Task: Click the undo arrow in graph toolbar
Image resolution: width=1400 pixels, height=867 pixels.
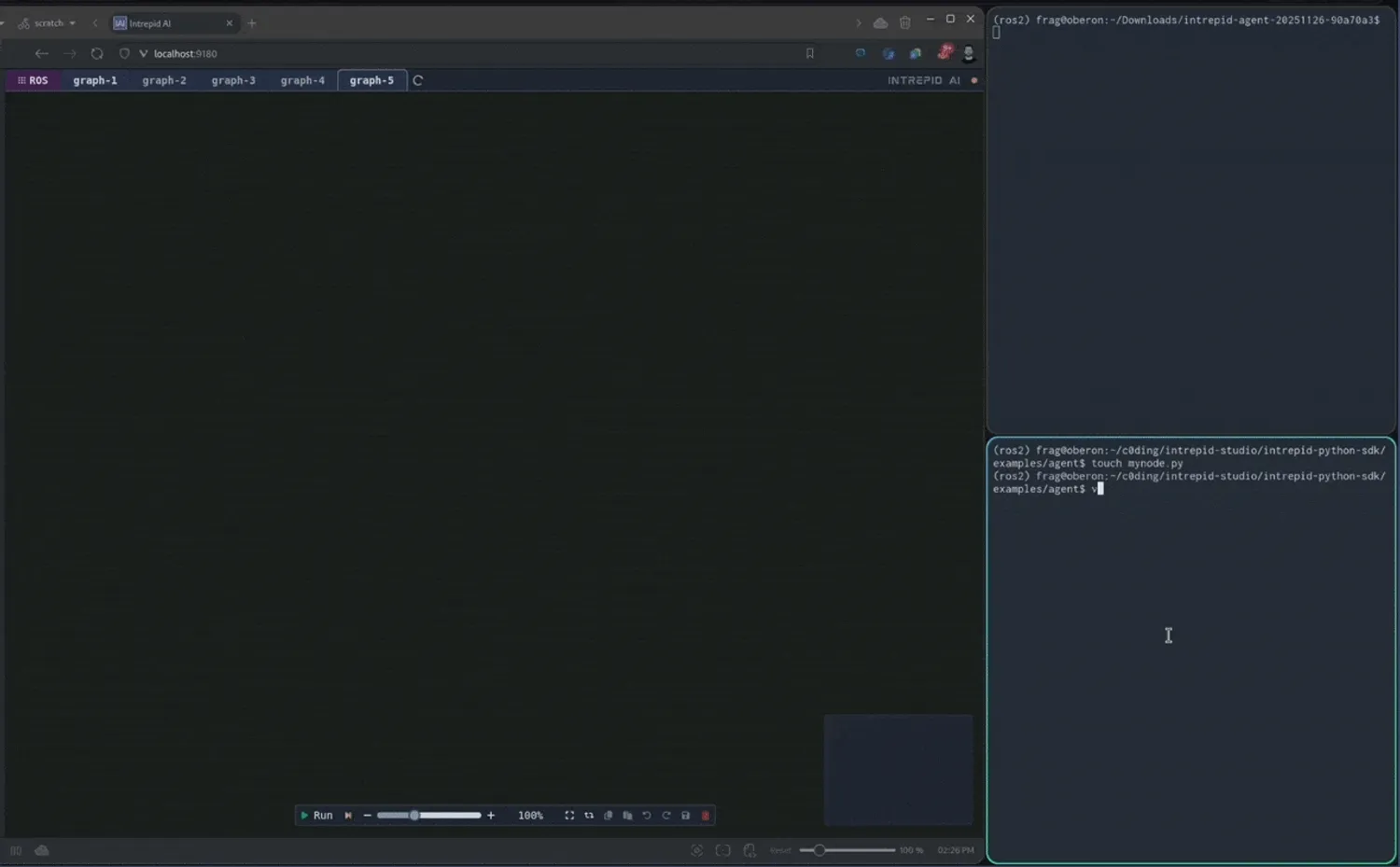Action: [647, 816]
